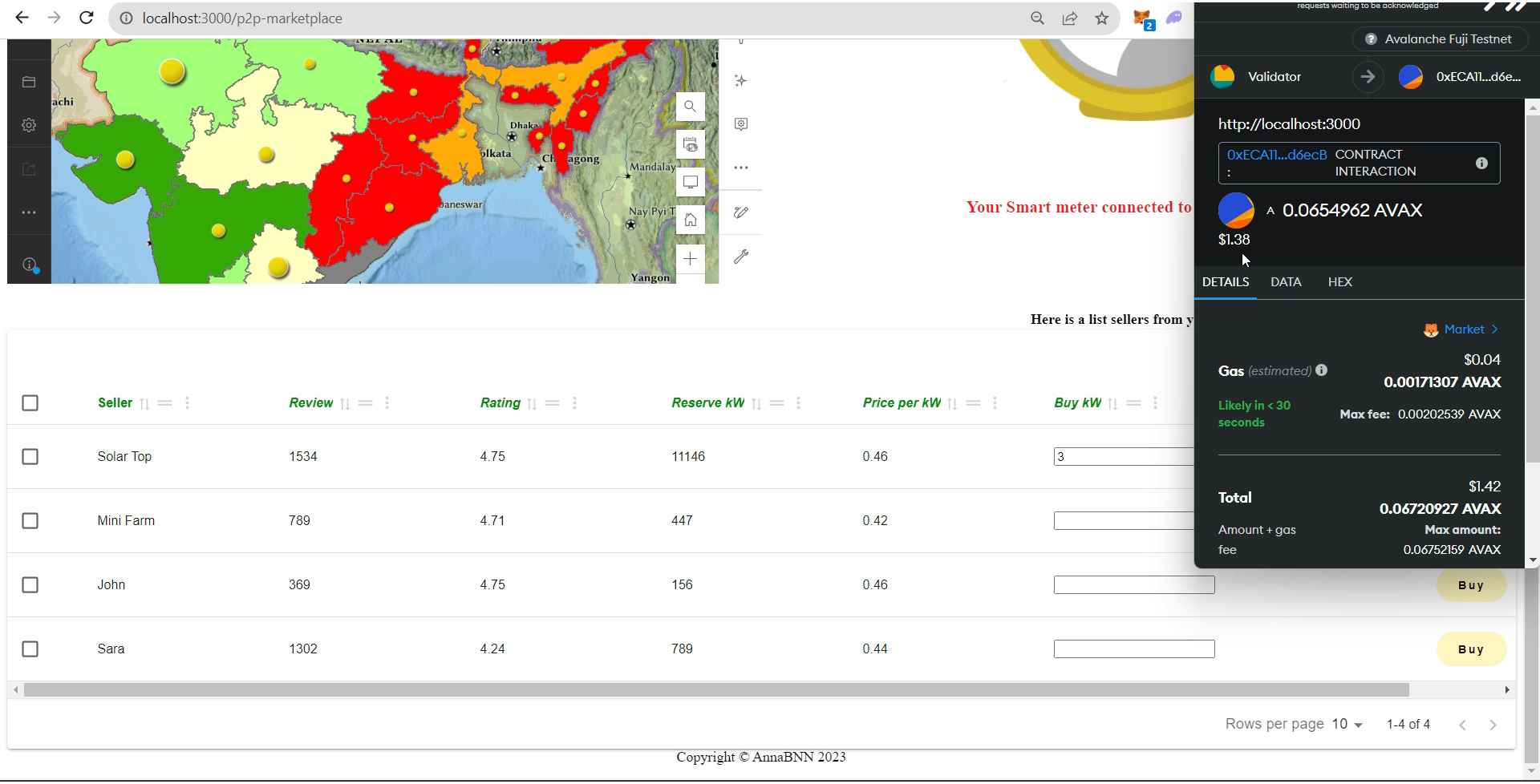
Task: Open the wrench tools icon right of map
Action: click(740, 257)
